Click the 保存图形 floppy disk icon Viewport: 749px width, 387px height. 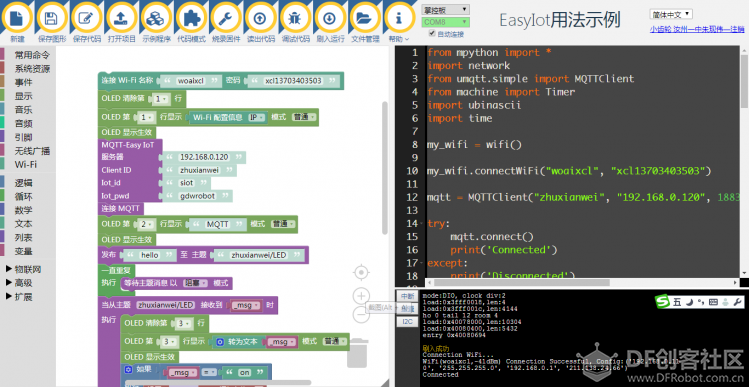pyautogui.click(x=51, y=18)
